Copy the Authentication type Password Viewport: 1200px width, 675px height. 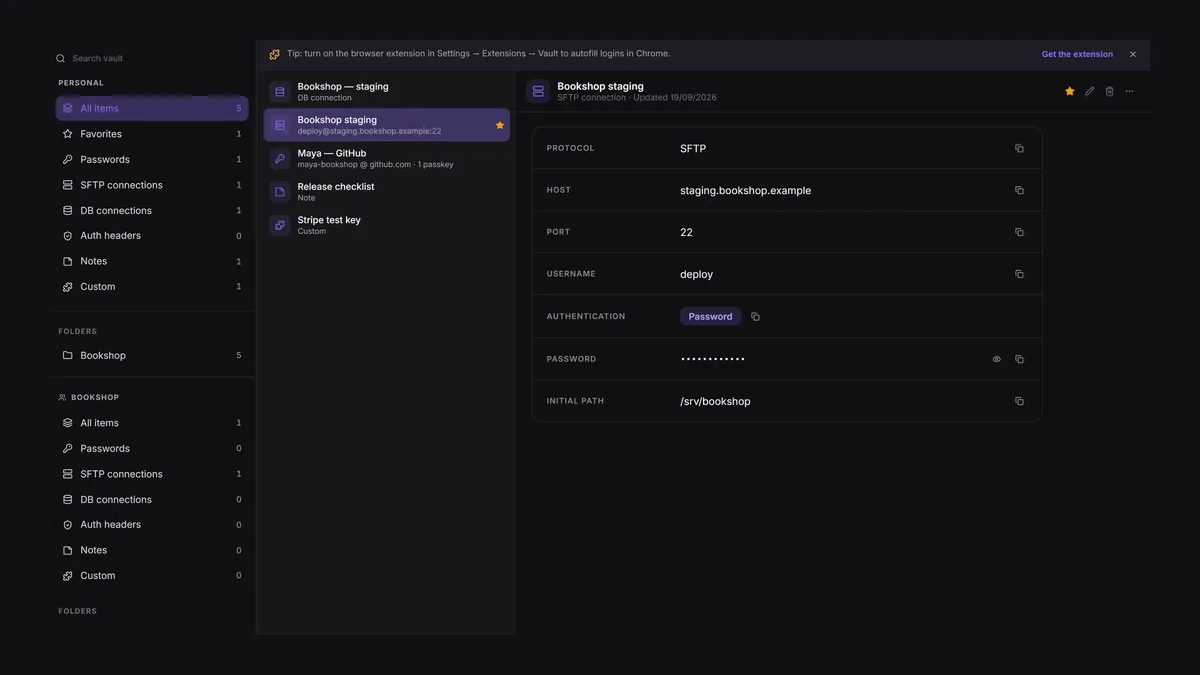click(755, 317)
